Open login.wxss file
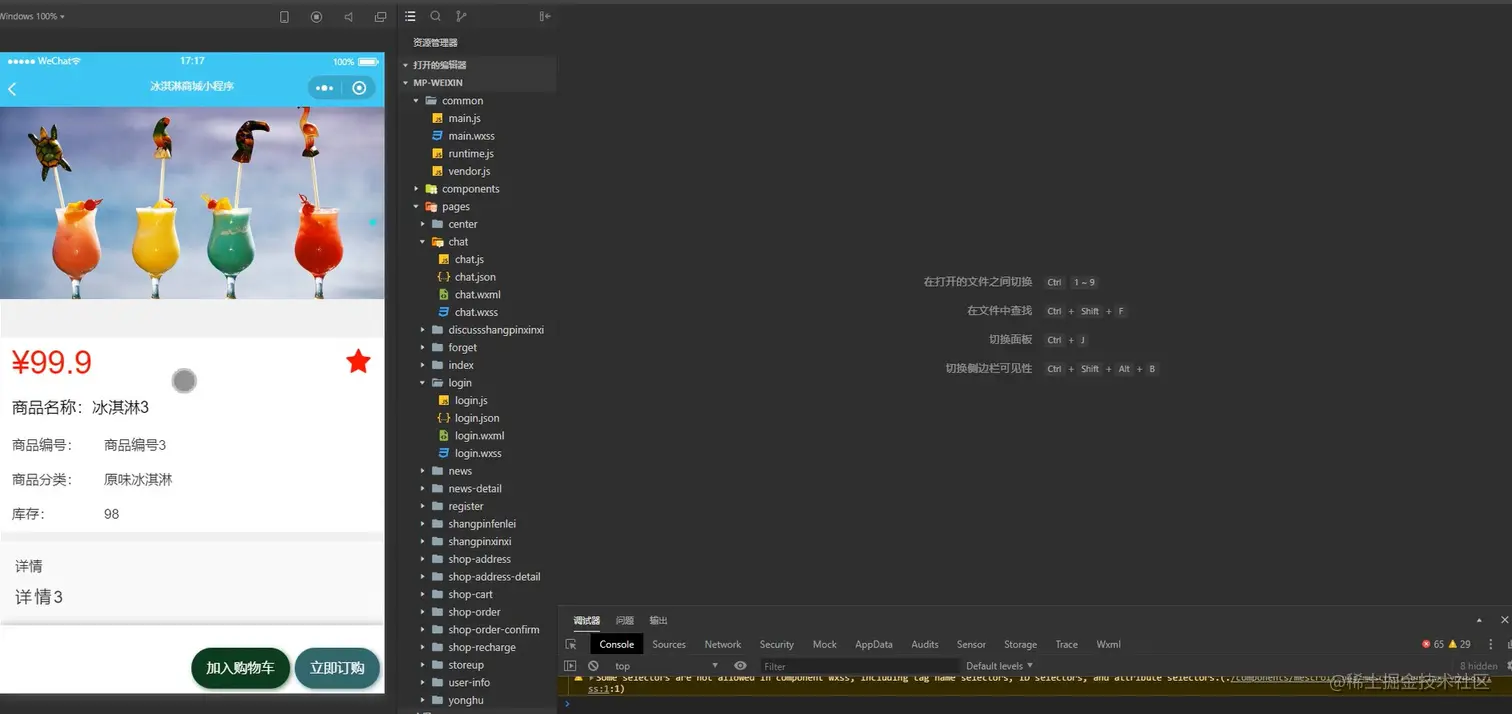Image resolution: width=1512 pixels, height=714 pixels. point(478,453)
